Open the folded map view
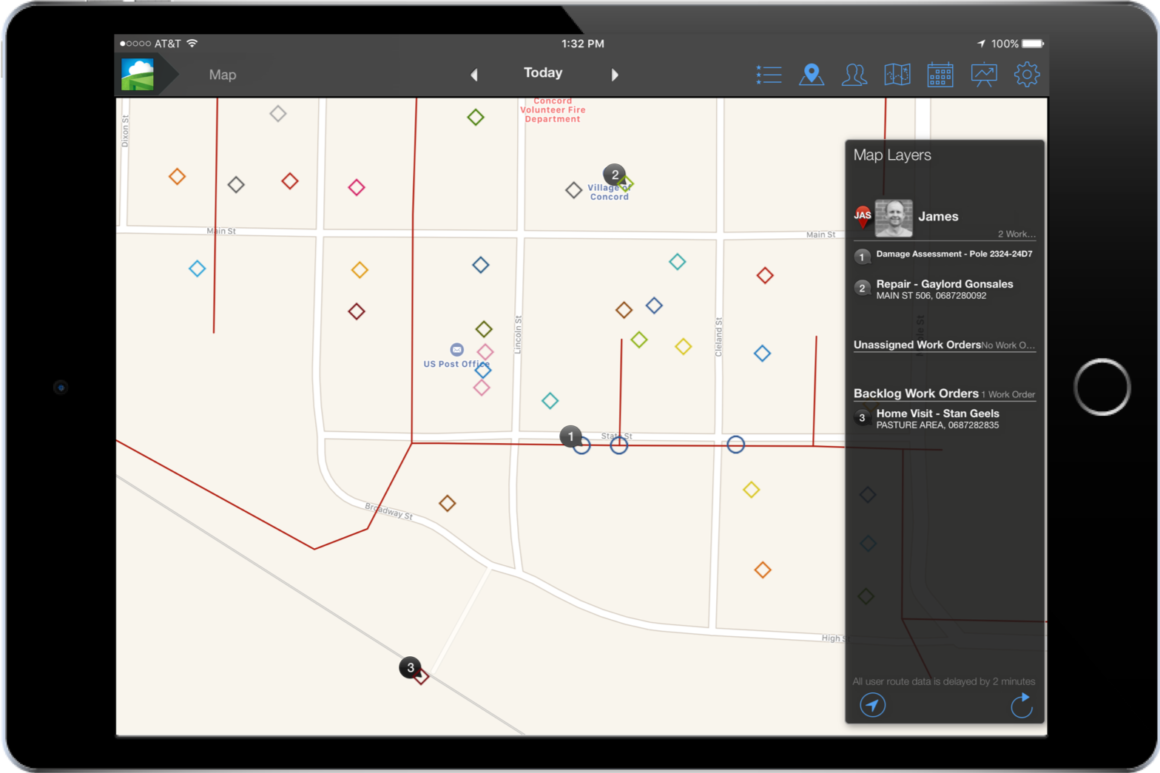The width and height of the screenshot is (1160, 773). coord(897,74)
